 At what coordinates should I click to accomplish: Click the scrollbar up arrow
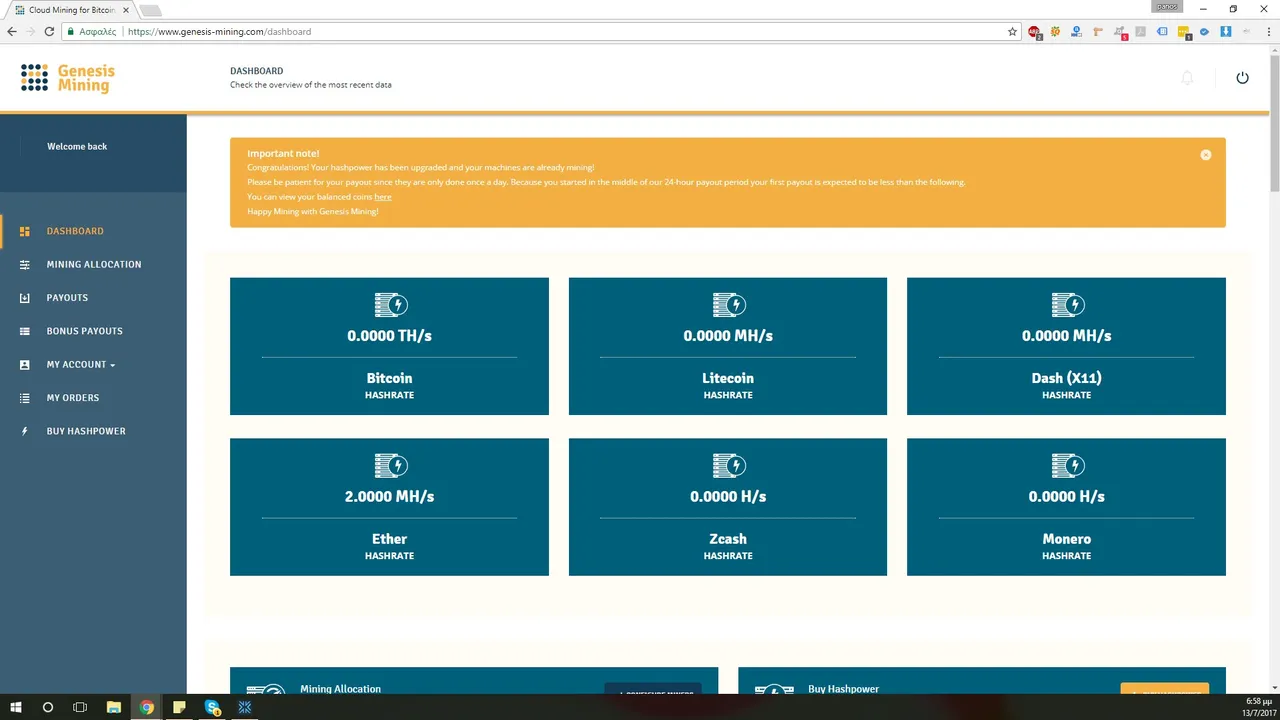pyautogui.click(x=1274, y=50)
